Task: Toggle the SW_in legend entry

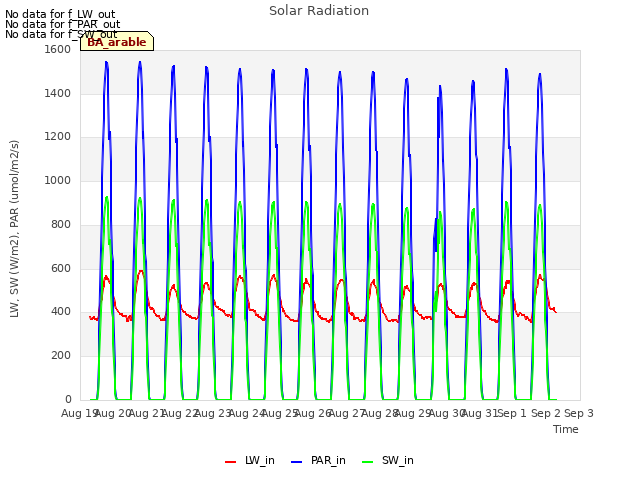Action: tap(388, 461)
